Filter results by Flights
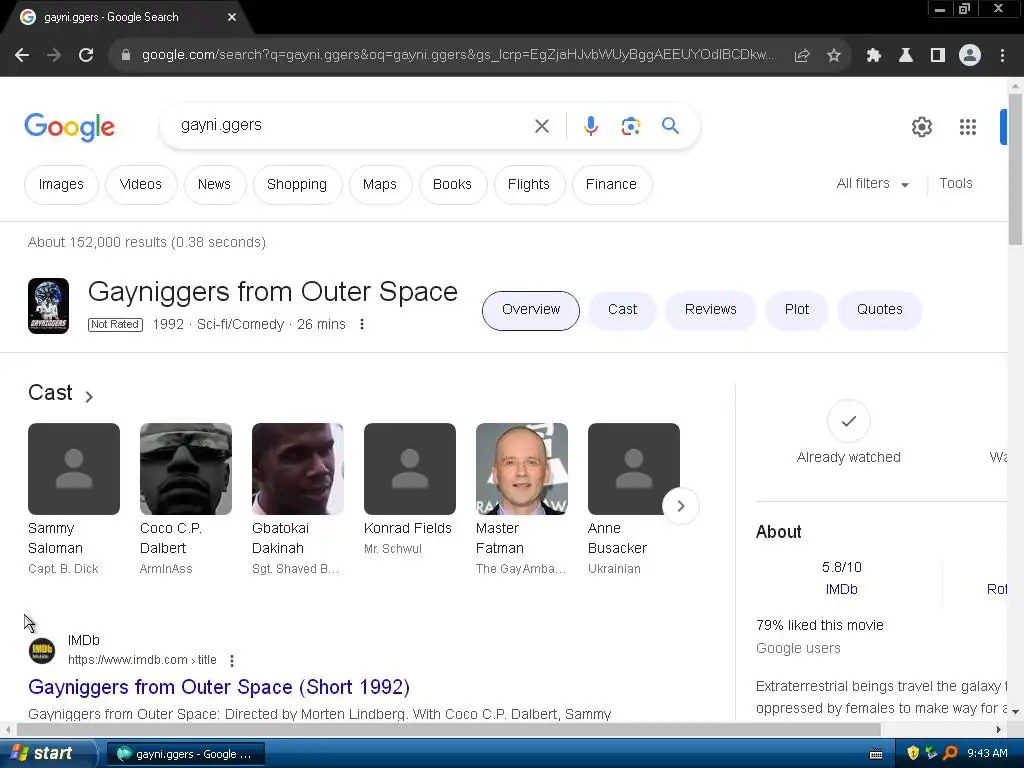Viewport: 1024px width, 768px height. tap(529, 185)
